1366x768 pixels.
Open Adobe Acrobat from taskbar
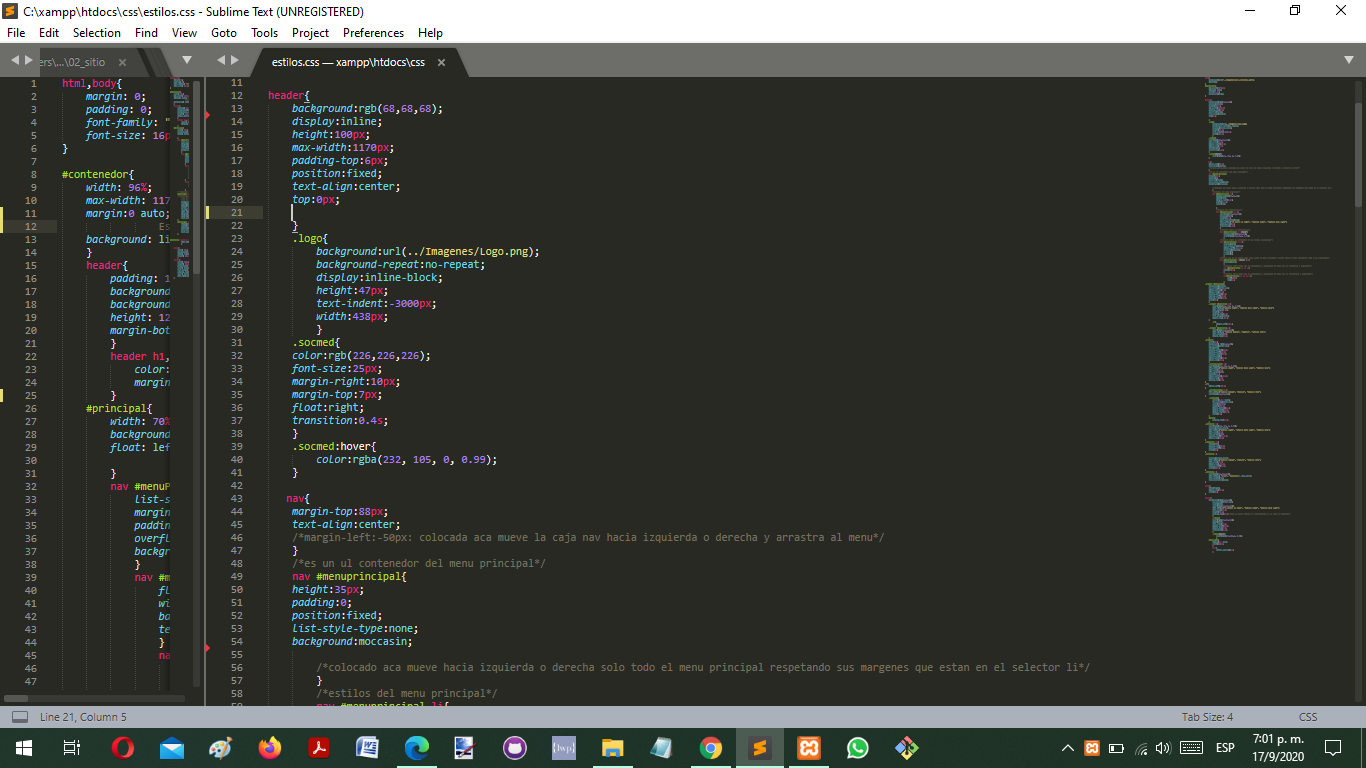coord(319,748)
